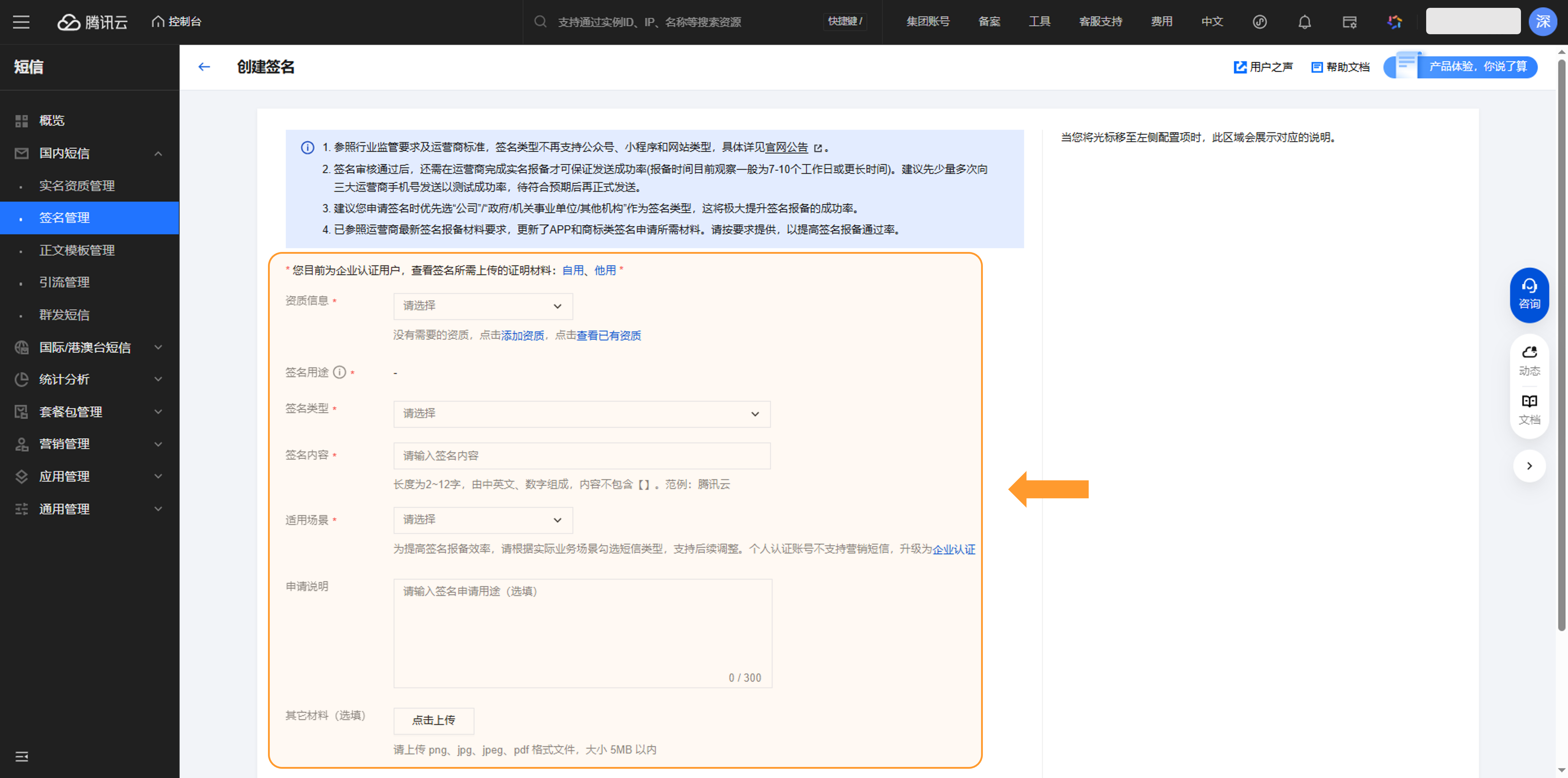Open the 资质信息 dropdown
Screen dimensions: 1568x778
pos(482,305)
